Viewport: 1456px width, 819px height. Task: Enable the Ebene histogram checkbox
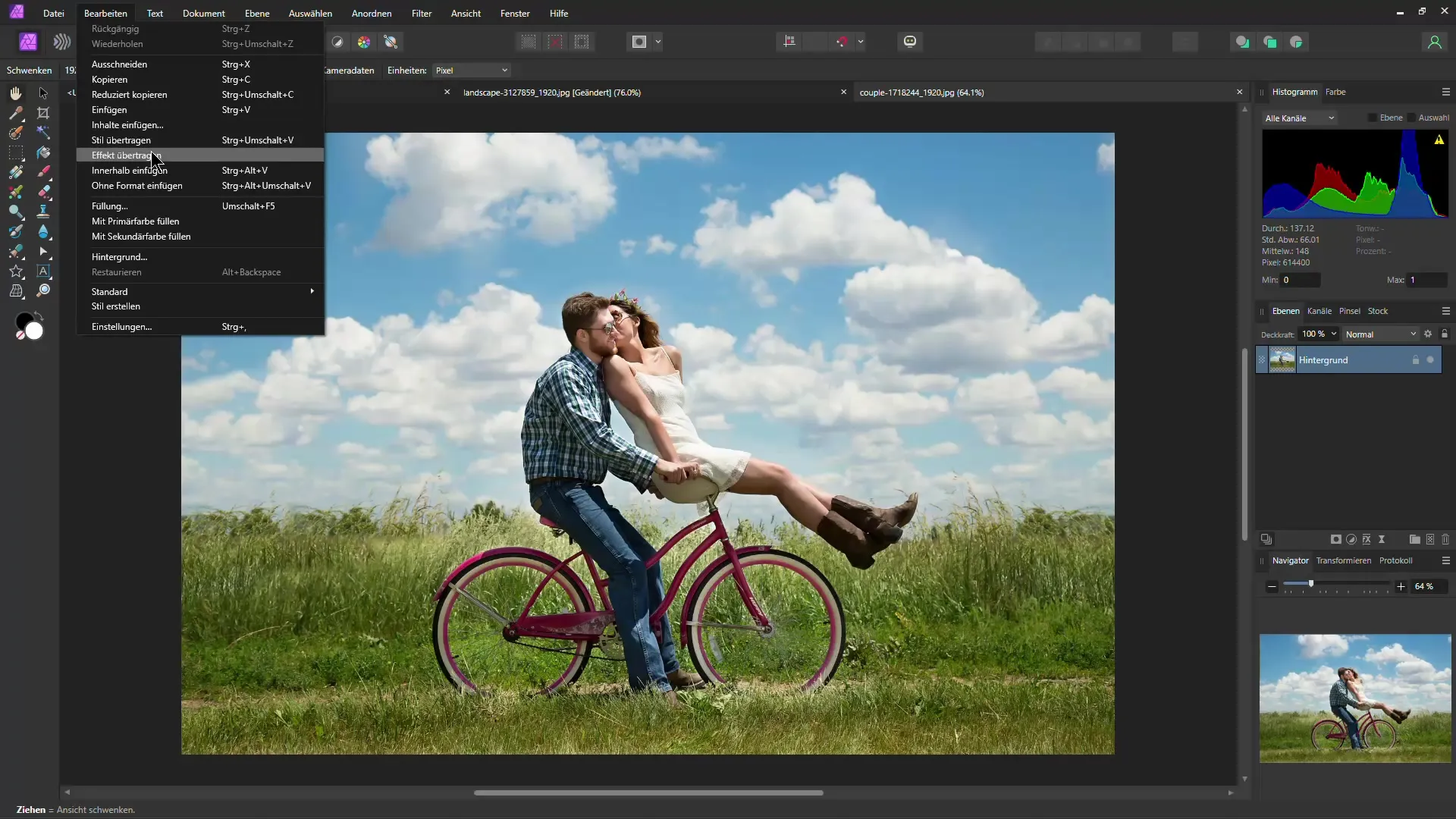(1372, 118)
